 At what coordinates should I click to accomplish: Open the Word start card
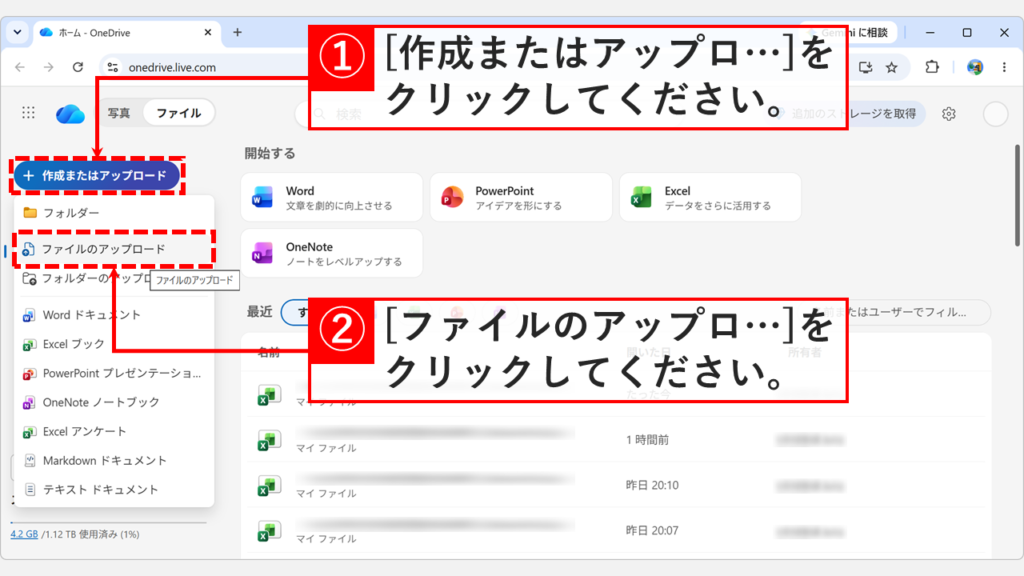point(332,197)
